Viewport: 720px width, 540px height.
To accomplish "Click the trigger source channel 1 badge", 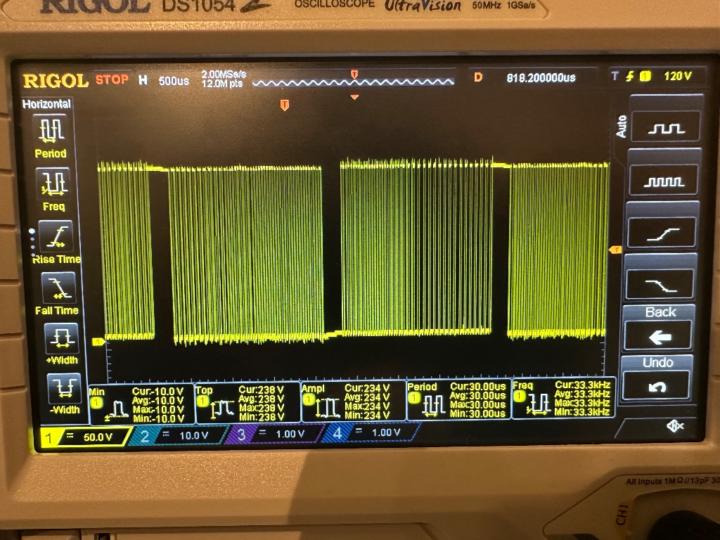I will tap(645, 76).
